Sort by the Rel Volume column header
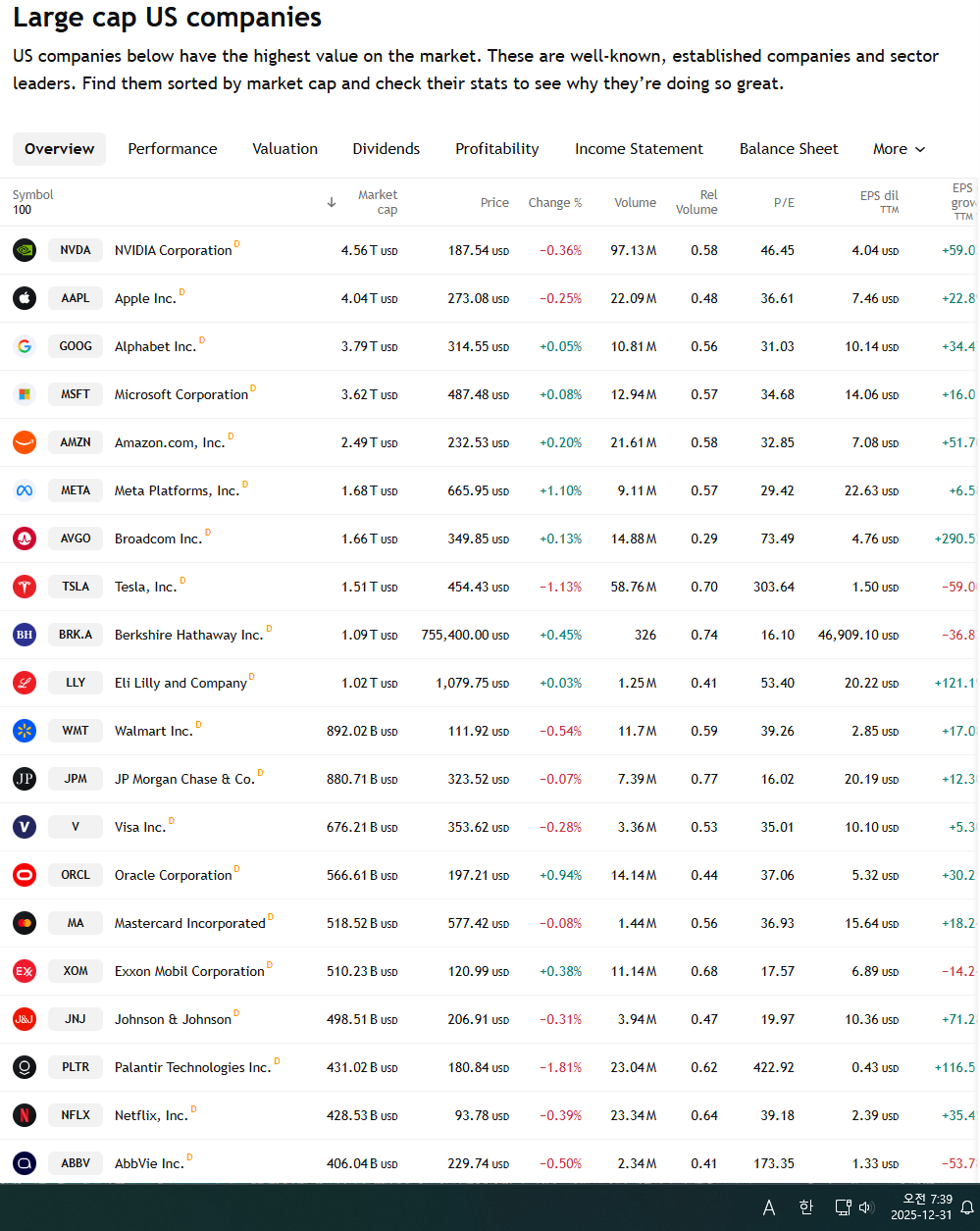The width and height of the screenshot is (980, 1231). (696, 202)
